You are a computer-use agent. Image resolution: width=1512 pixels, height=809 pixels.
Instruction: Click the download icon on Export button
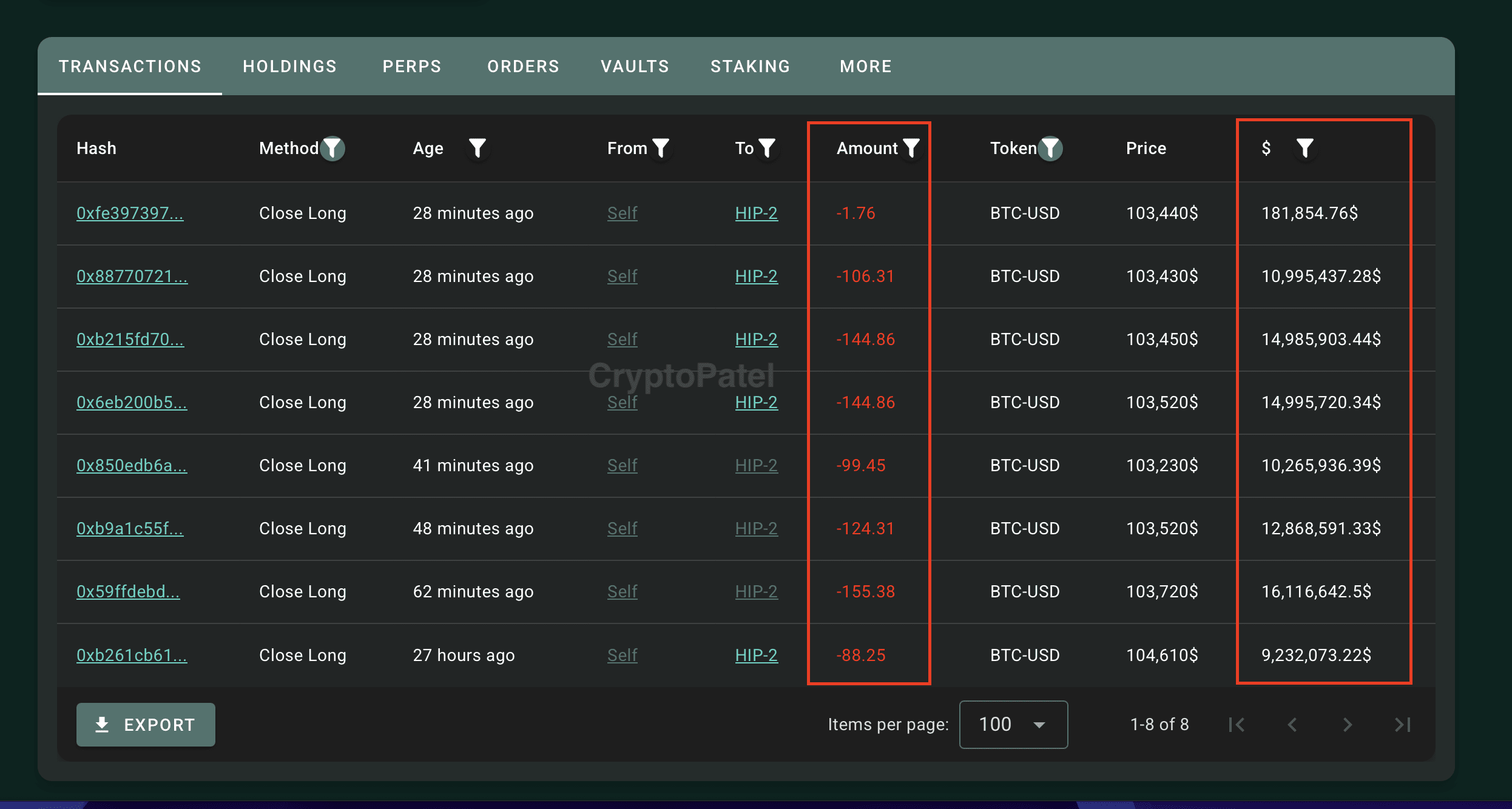point(103,724)
